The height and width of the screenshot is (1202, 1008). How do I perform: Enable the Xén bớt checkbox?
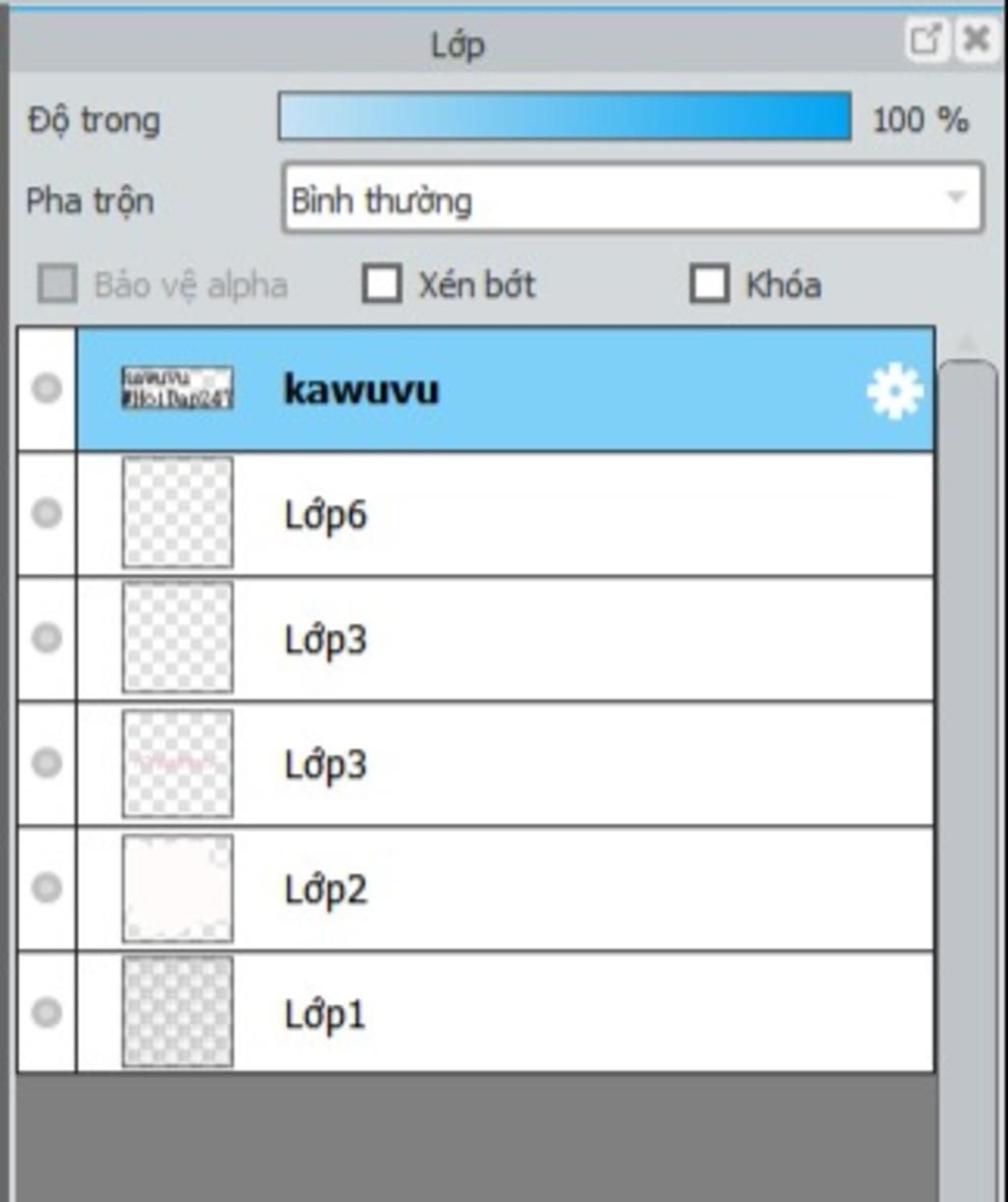pos(382,285)
